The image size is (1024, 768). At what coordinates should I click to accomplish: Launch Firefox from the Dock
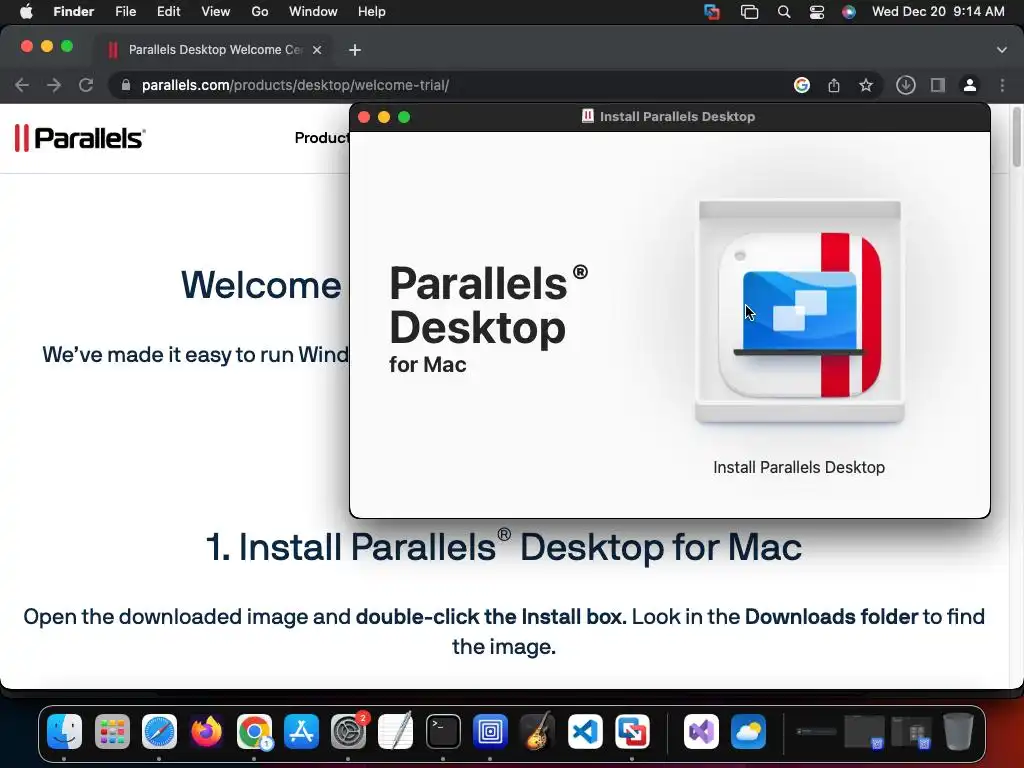[x=206, y=731]
